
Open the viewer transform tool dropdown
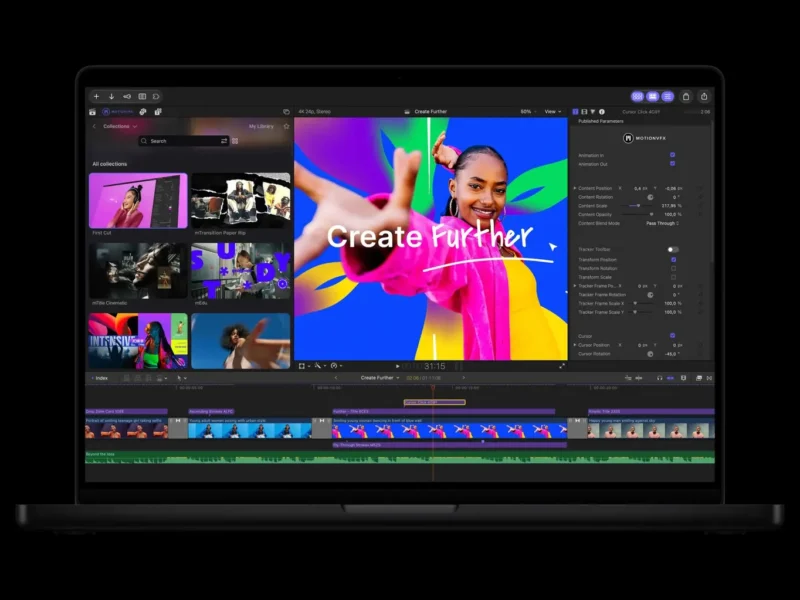pyautogui.click(x=304, y=366)
